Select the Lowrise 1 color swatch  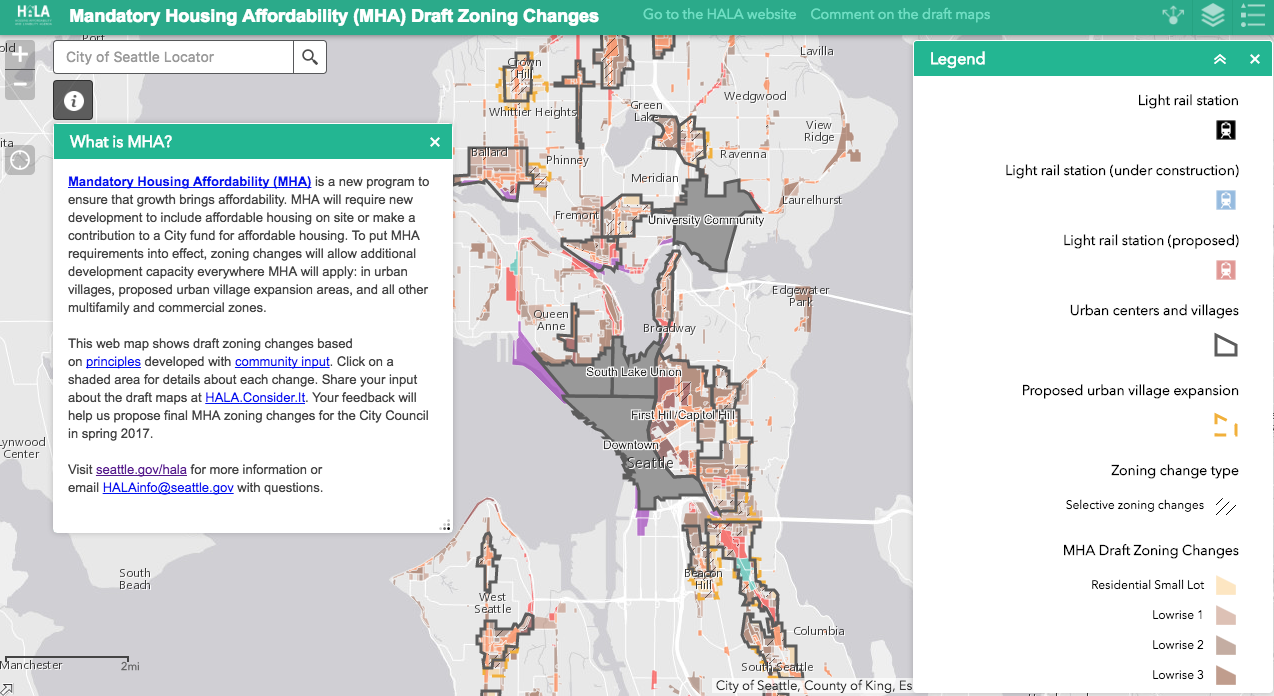1225,615
